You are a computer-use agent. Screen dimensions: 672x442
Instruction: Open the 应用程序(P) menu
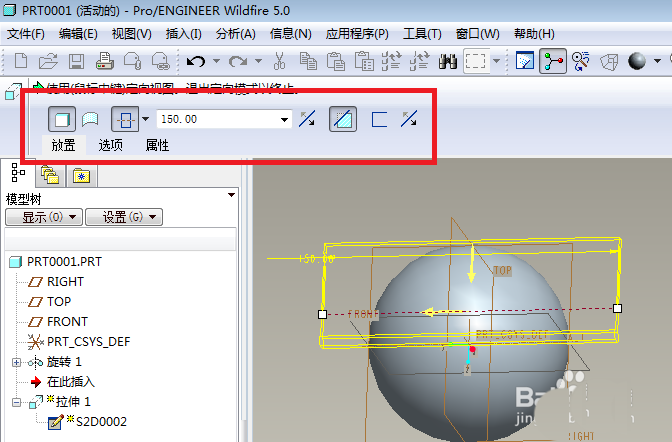tap(357, 33)
